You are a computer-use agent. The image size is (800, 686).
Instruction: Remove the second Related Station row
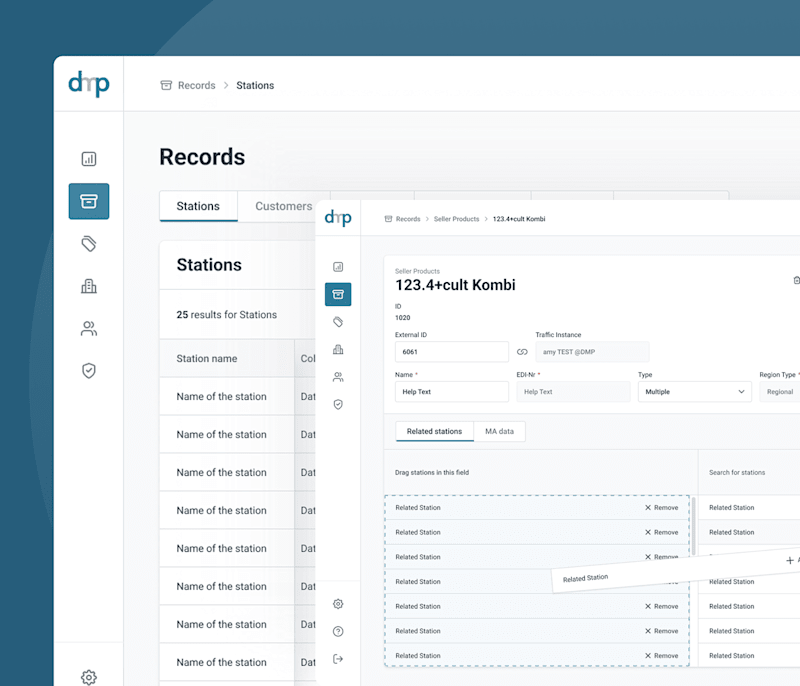[661, 532]
